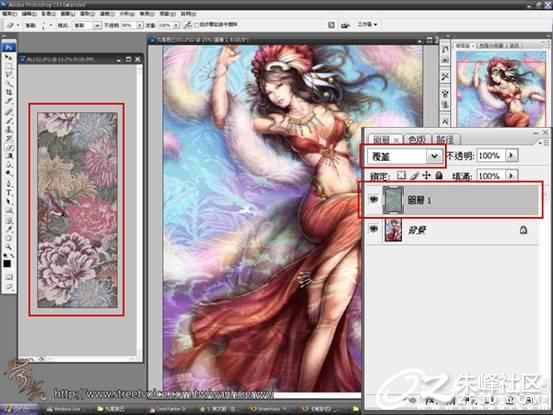Image resolution: width=553 pixels, height=415 pixels.
Task: Open the 濾鏡 (Filter) menu
Action: coord(107,14)
